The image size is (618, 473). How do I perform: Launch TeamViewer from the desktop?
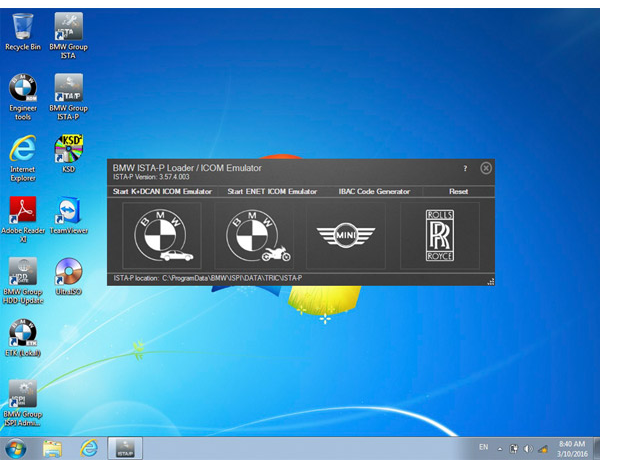coord(68,213)
